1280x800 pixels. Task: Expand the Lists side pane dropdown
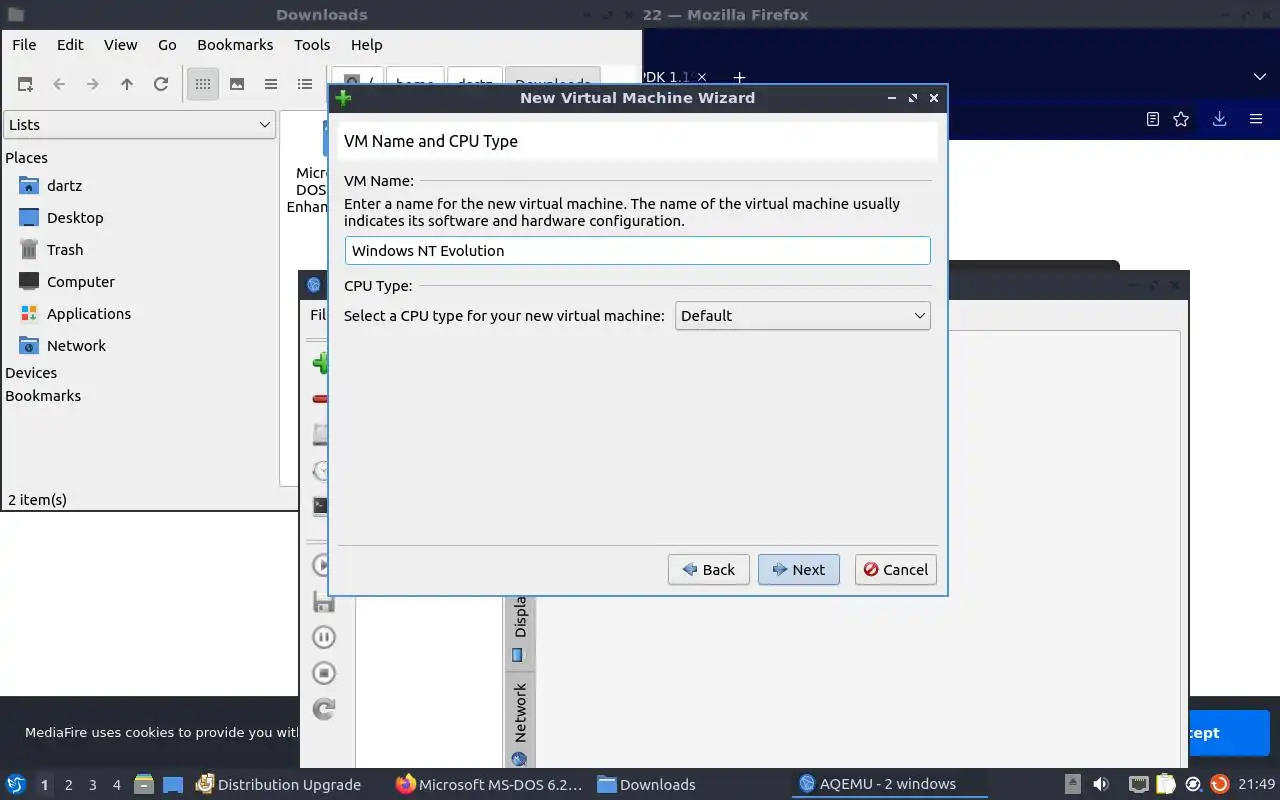pyautogui.click(x=139, y=125)
